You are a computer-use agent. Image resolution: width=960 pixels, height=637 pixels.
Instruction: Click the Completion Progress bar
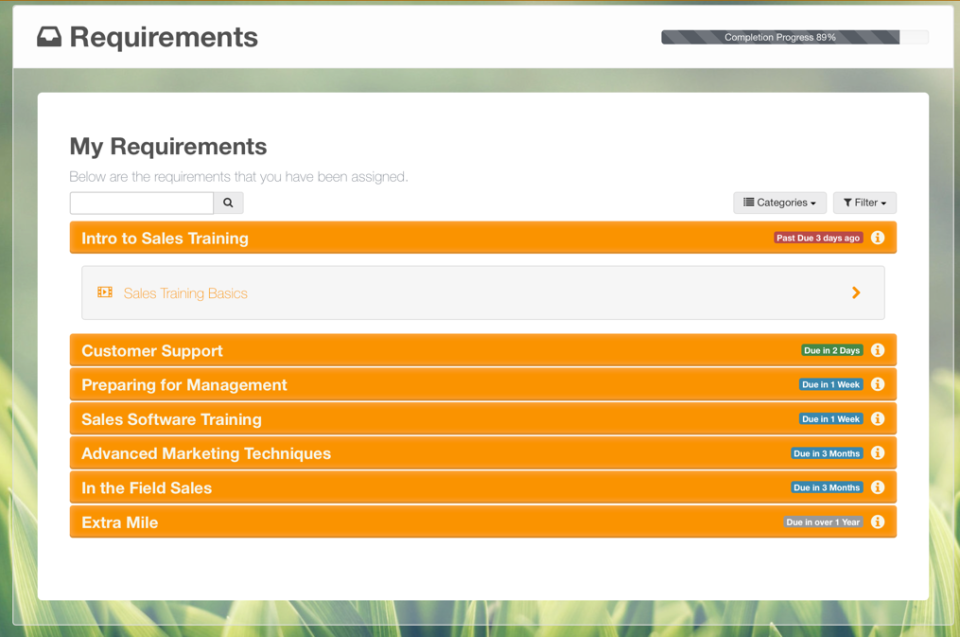click(x=795, y=37)
